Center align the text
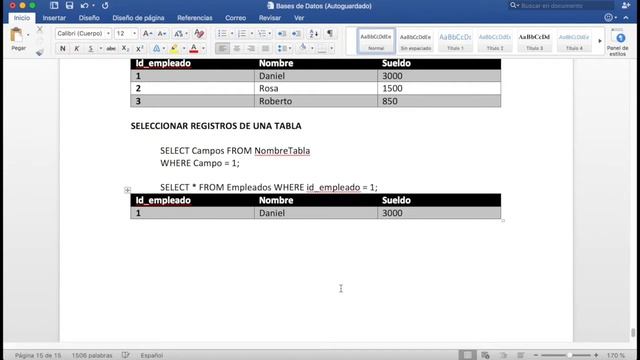 coord(237,49)
